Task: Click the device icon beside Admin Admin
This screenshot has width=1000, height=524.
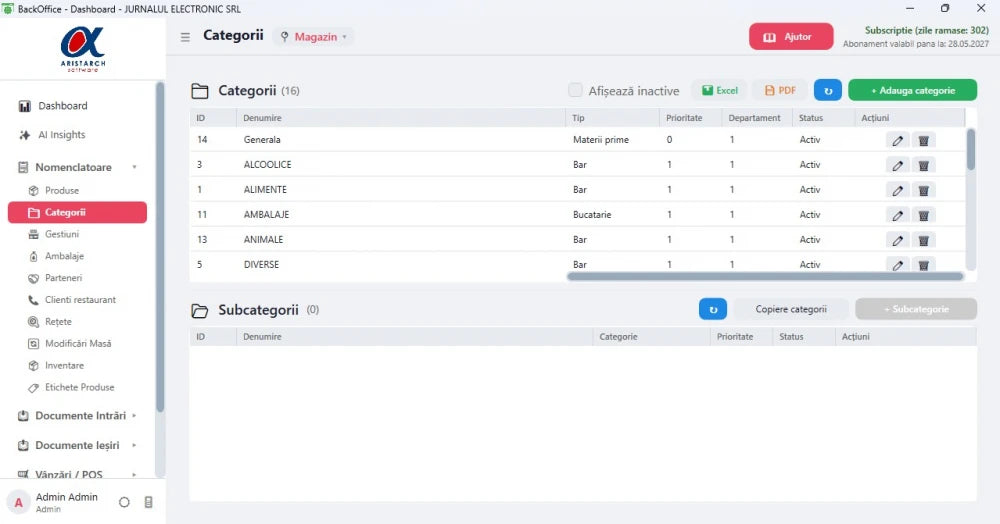Action: point(149,502)
